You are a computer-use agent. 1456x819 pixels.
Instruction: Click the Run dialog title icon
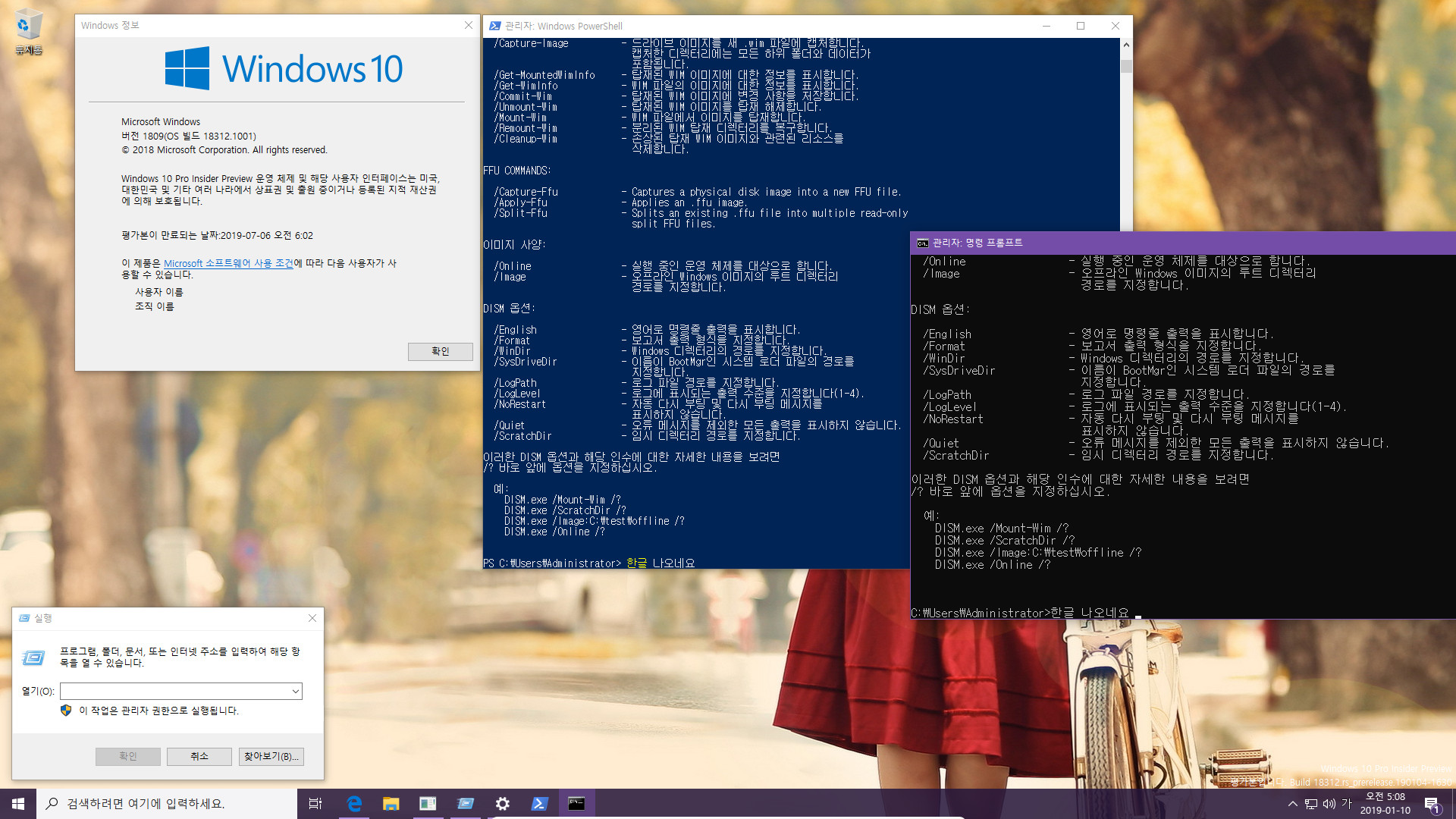[24, 618]
